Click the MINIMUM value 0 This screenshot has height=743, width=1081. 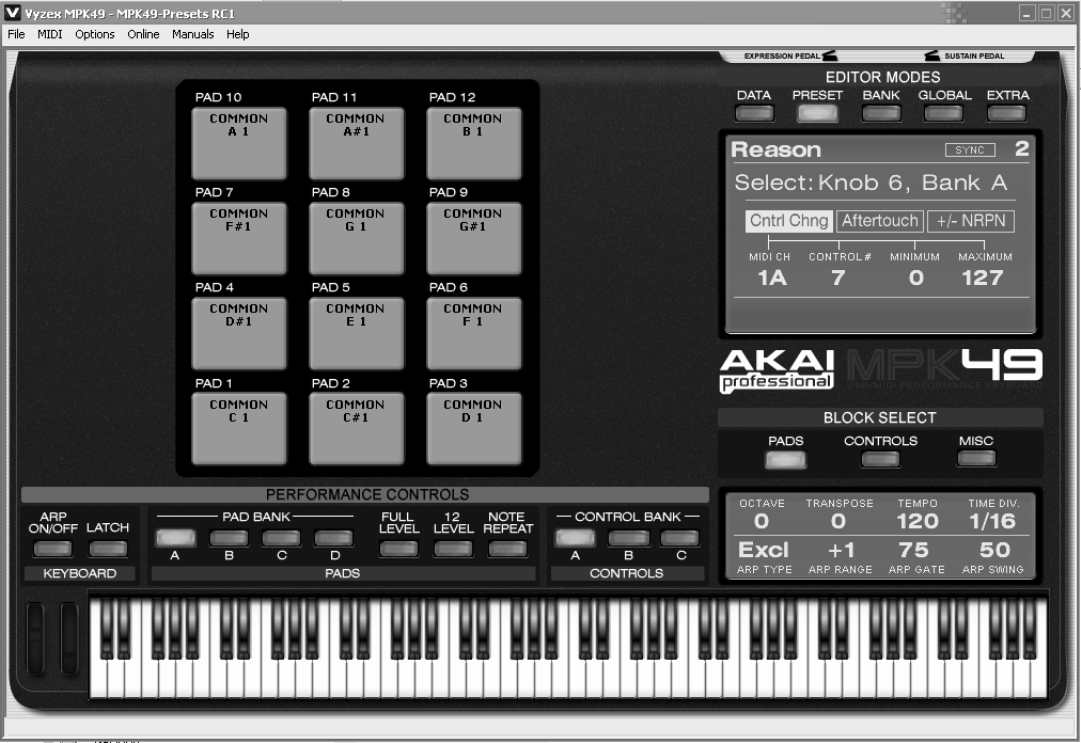(x=916, y=278)
